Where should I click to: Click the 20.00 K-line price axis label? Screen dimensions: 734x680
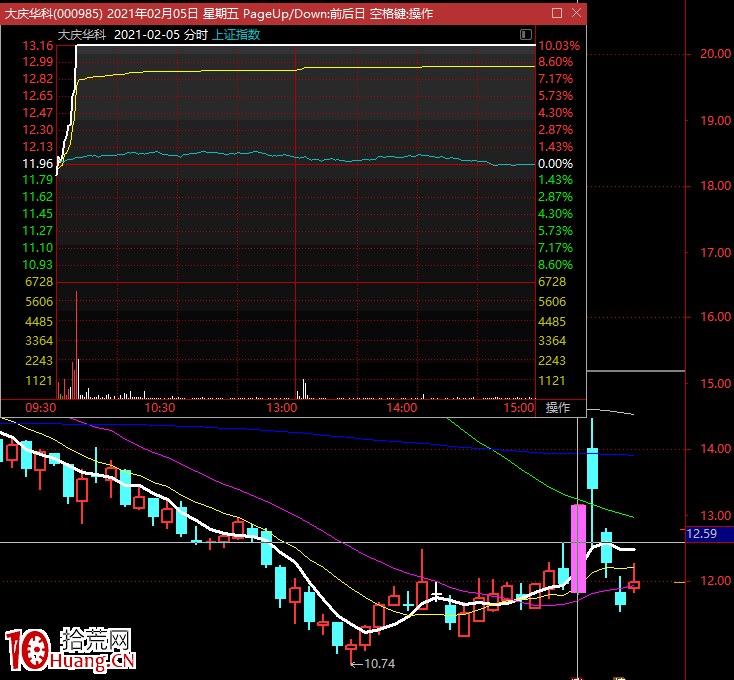coord(715,54)
